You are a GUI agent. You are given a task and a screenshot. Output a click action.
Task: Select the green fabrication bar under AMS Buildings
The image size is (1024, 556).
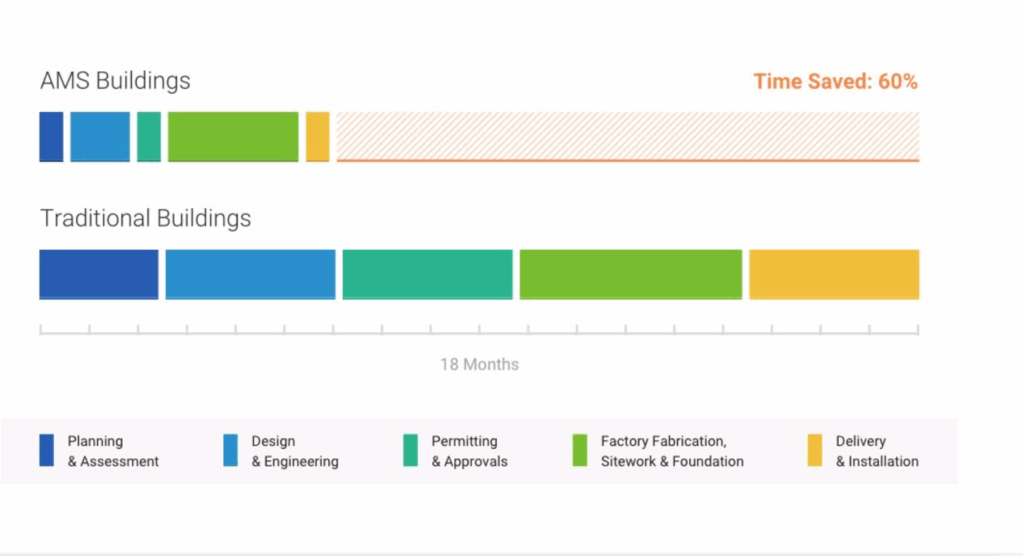pos(233,137)
